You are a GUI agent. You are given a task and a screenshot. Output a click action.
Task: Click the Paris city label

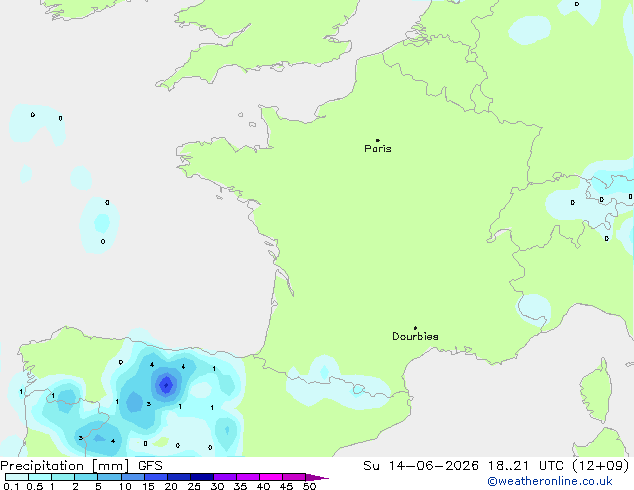[x=378, y=149]
